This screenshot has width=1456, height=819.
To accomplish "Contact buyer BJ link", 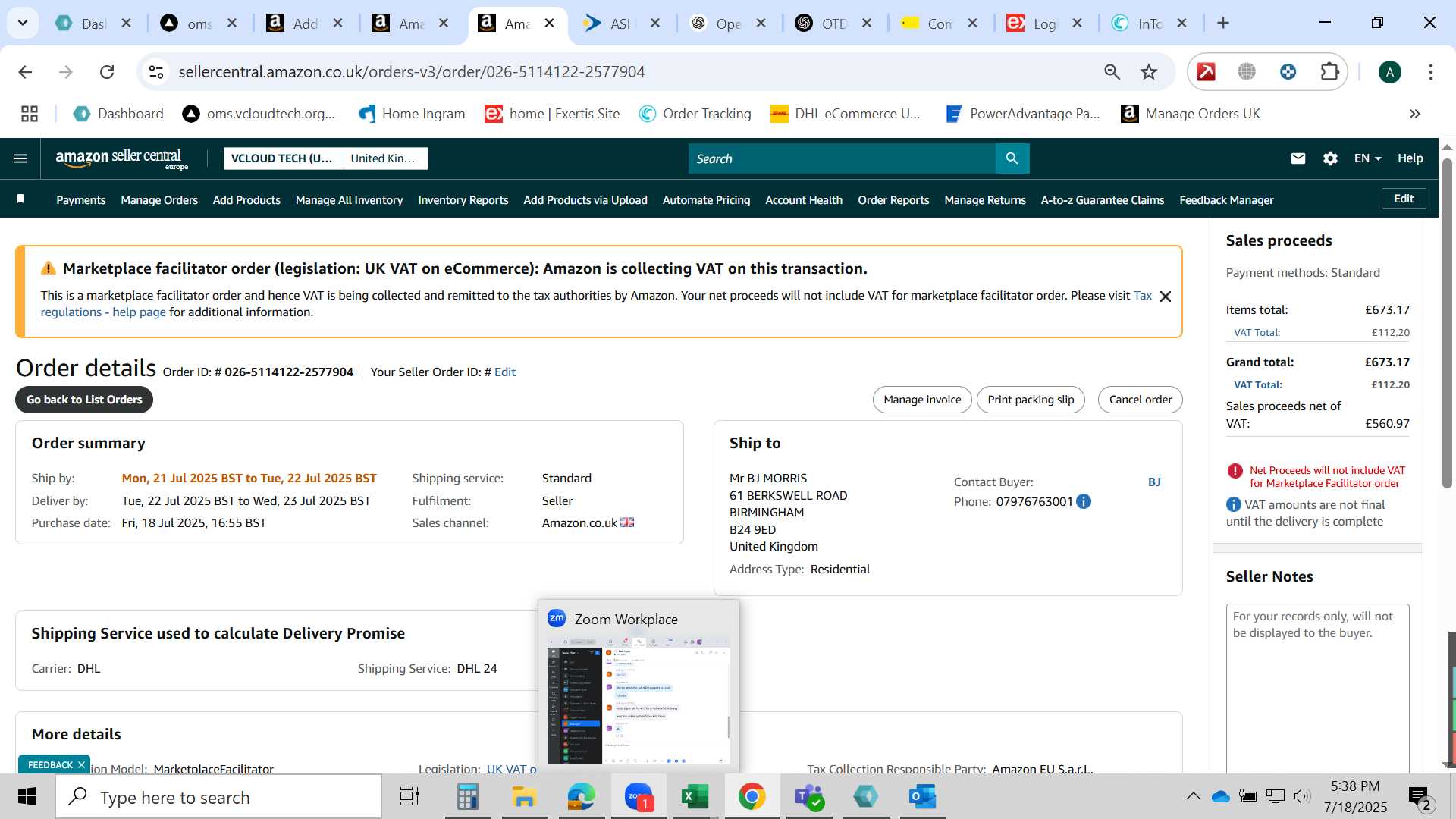I will click(x=1153, y=482).
